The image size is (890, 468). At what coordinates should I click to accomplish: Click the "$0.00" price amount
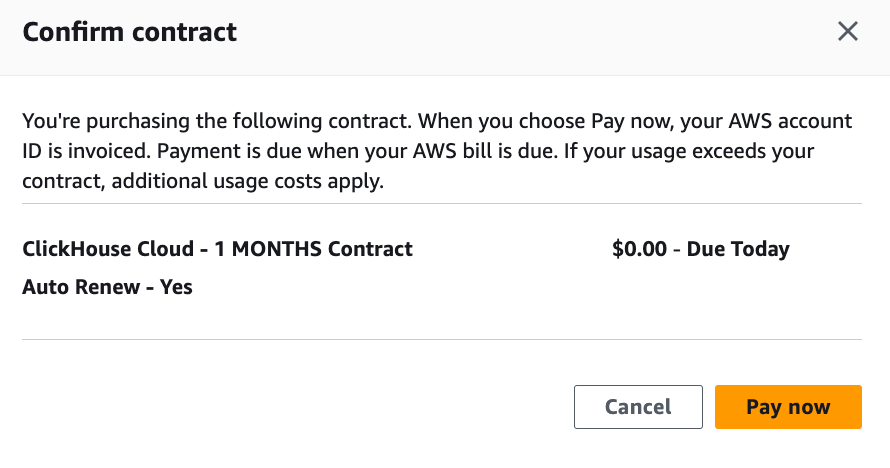point(639,249)
